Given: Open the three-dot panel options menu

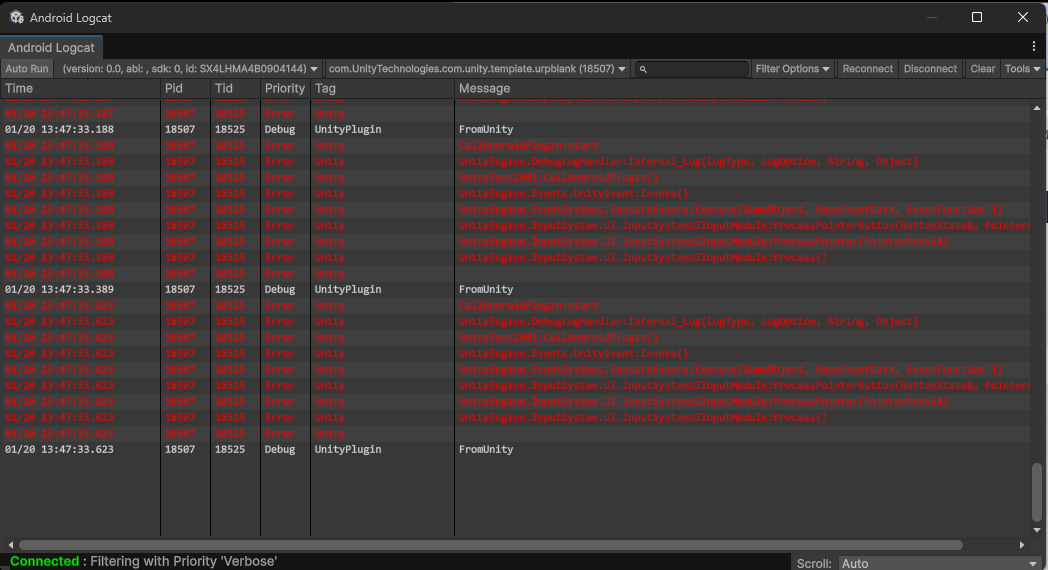Looking at the screenshot, I should tap(1034, 46).
